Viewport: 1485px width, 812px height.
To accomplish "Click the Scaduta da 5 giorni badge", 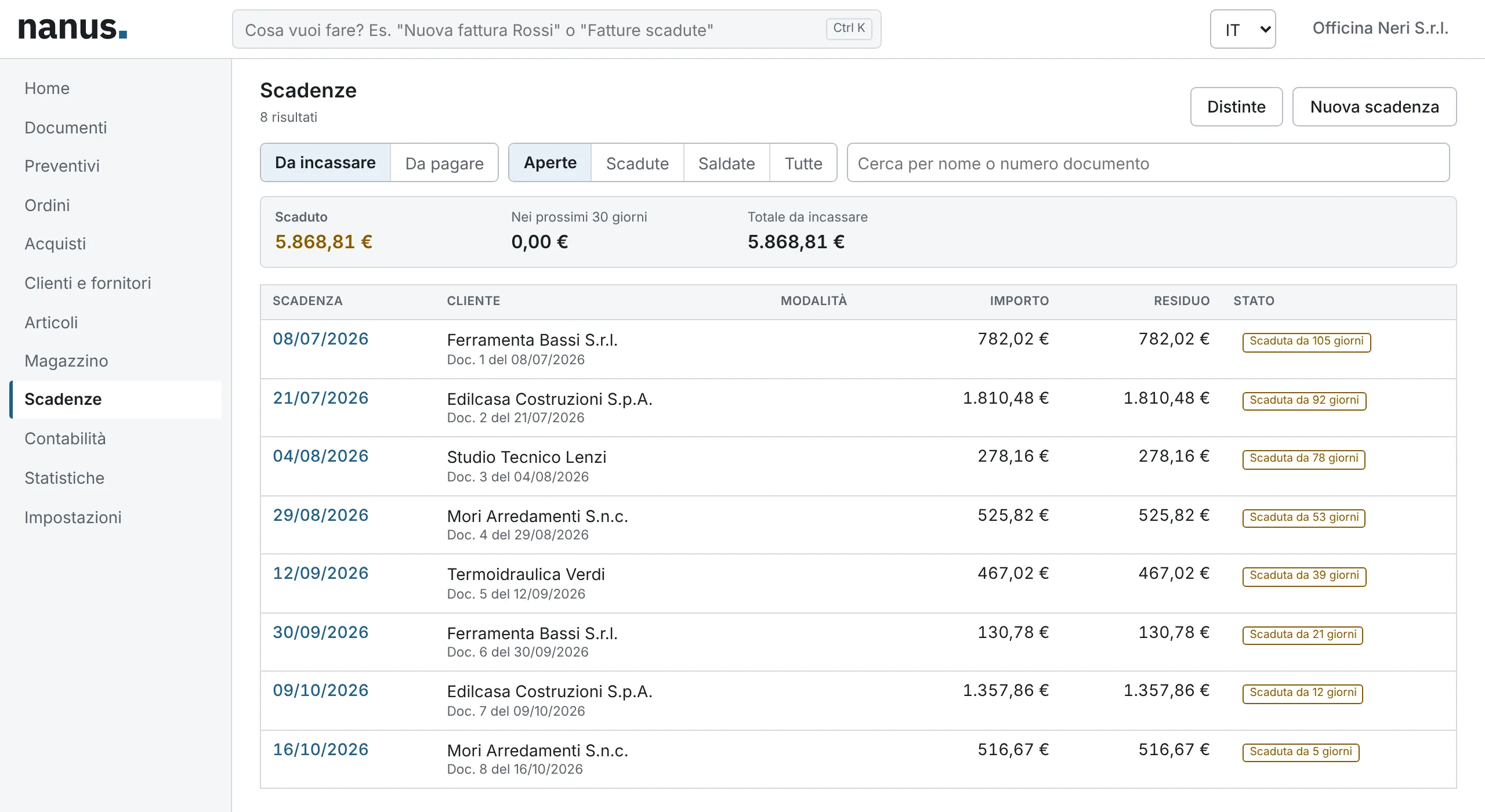I will click(1301, 752).
